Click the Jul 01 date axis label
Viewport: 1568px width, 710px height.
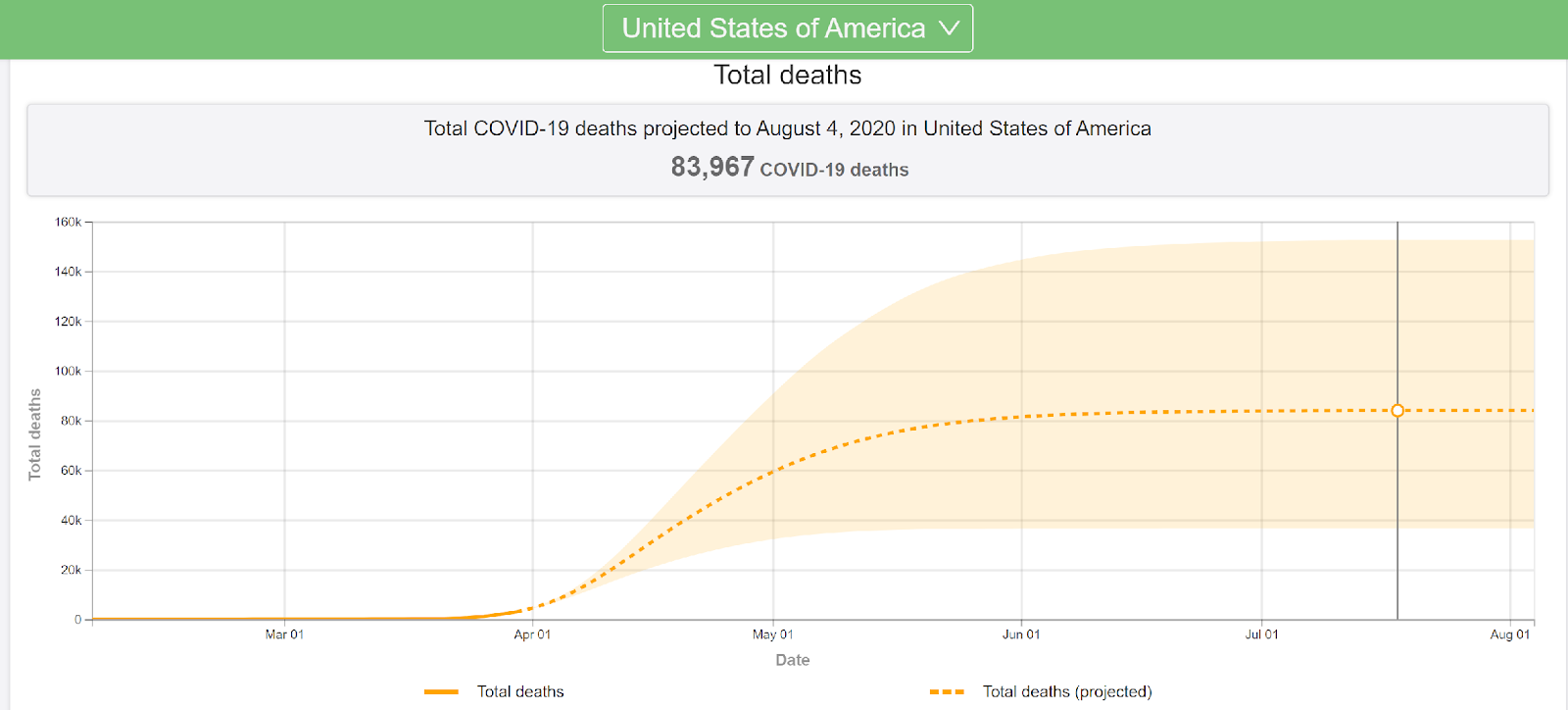1261,634
